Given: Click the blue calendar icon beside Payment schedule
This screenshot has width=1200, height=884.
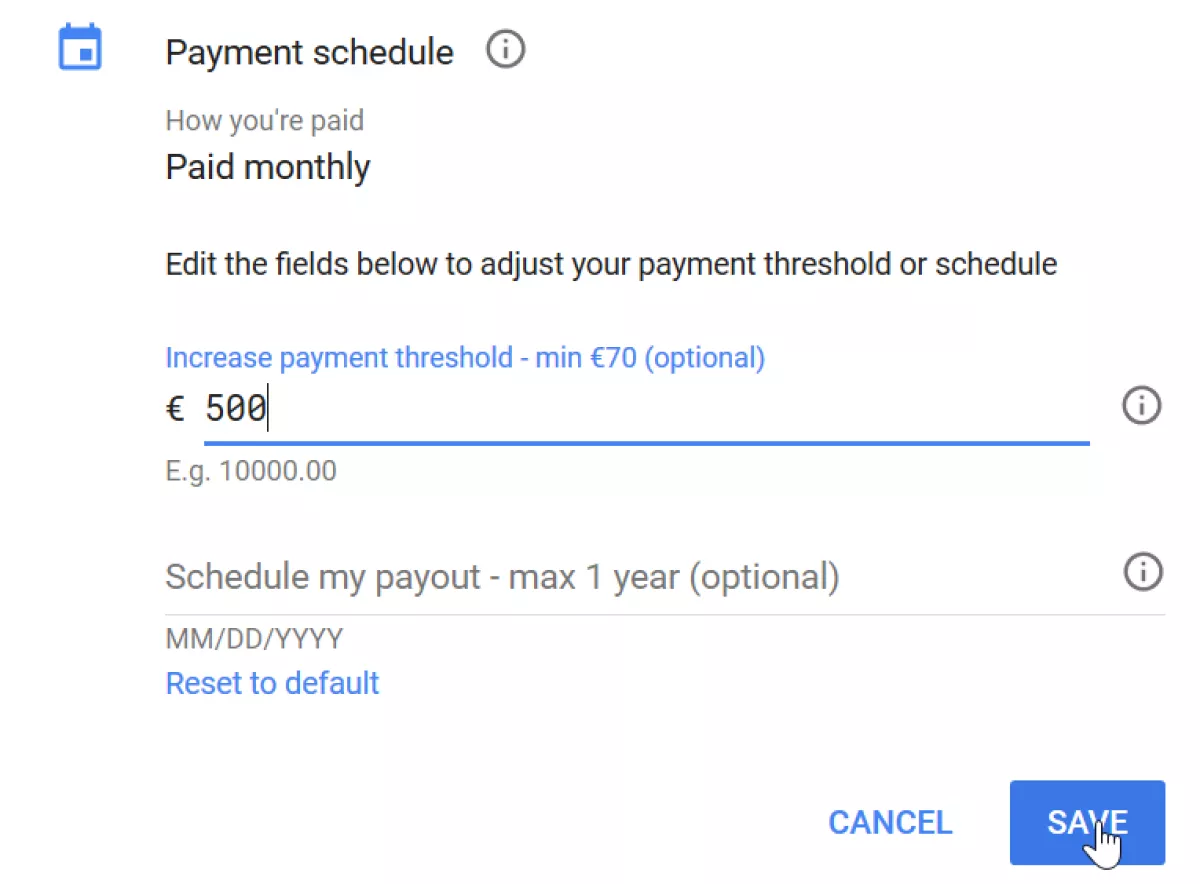Looking at the screenshot, I should tap(80, 47).
